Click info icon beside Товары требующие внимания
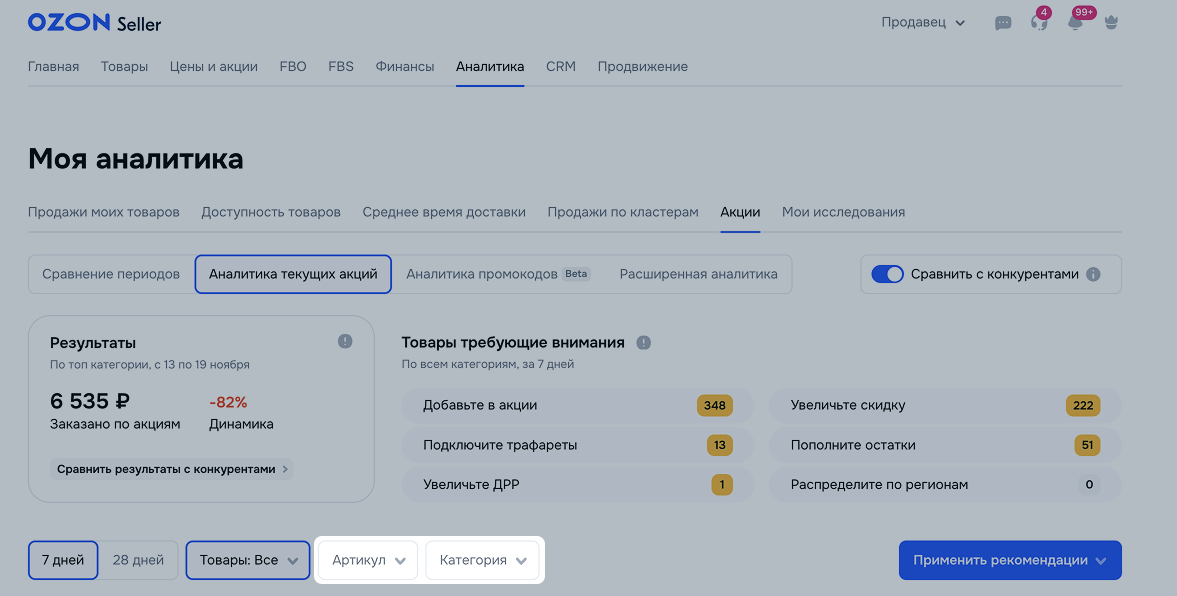Screen dimensions: 1177x596 (x=644, y=343)
